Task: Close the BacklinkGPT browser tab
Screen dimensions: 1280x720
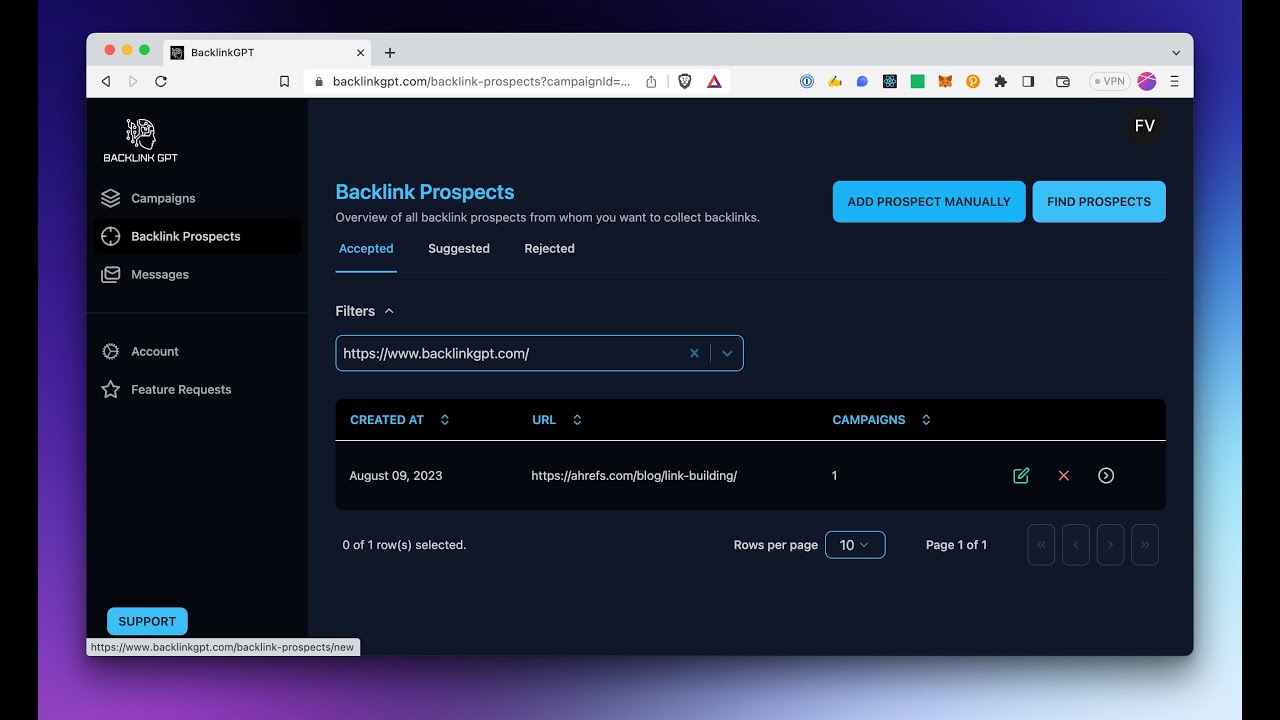Action: tap(361, 53)
